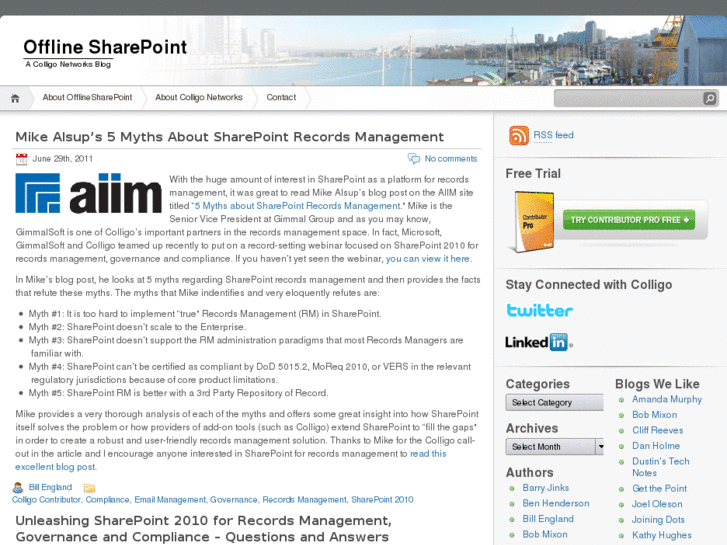Click the Contributor Pro box image
Screen dimensions: 727x545
pyautogui.click(x=533, y=222)
